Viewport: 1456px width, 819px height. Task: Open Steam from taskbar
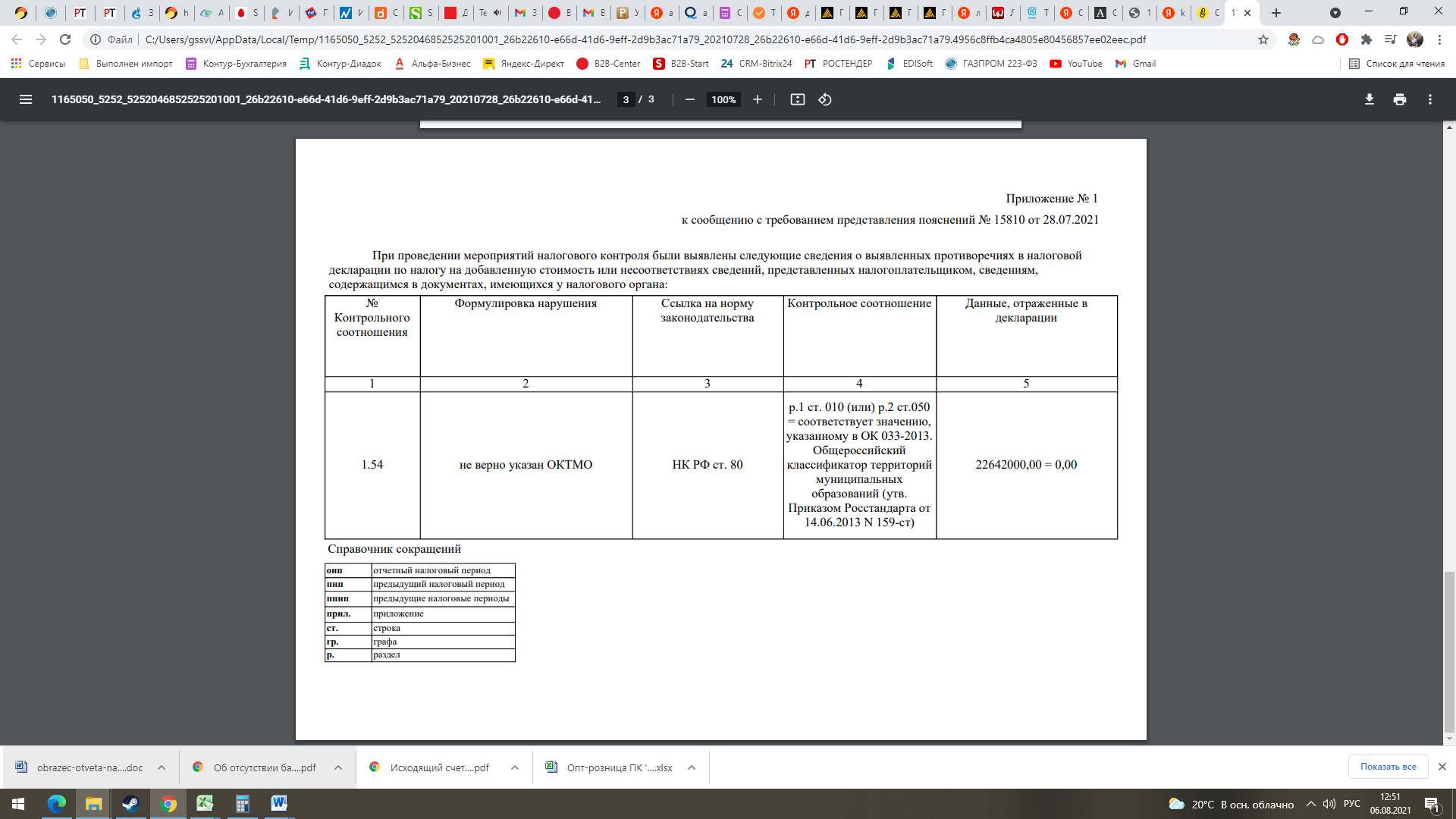[x=130, y=804]
